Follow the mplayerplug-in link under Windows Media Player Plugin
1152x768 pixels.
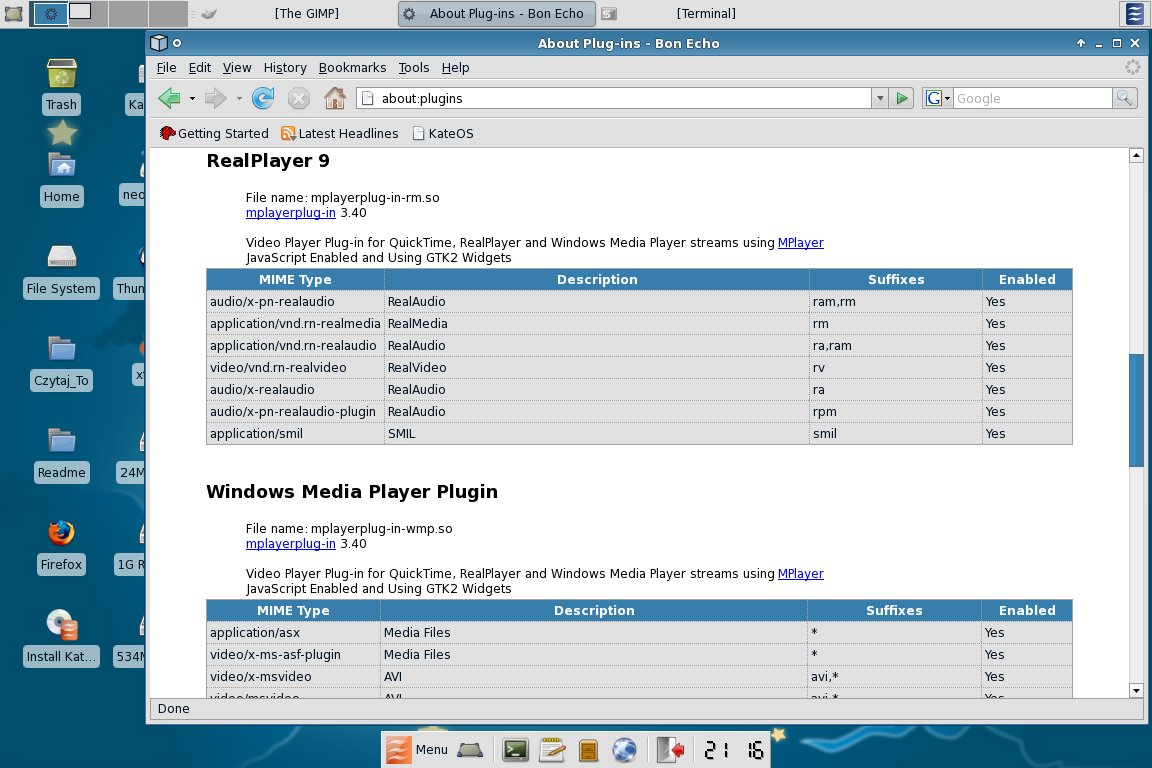click(x=290, y=544)
